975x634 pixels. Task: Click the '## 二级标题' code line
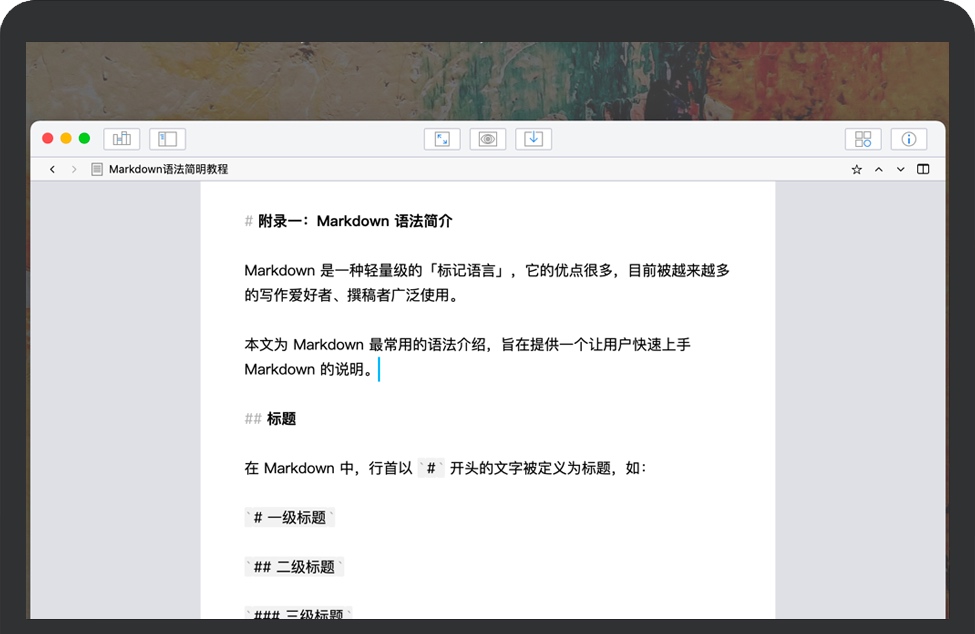294,567
